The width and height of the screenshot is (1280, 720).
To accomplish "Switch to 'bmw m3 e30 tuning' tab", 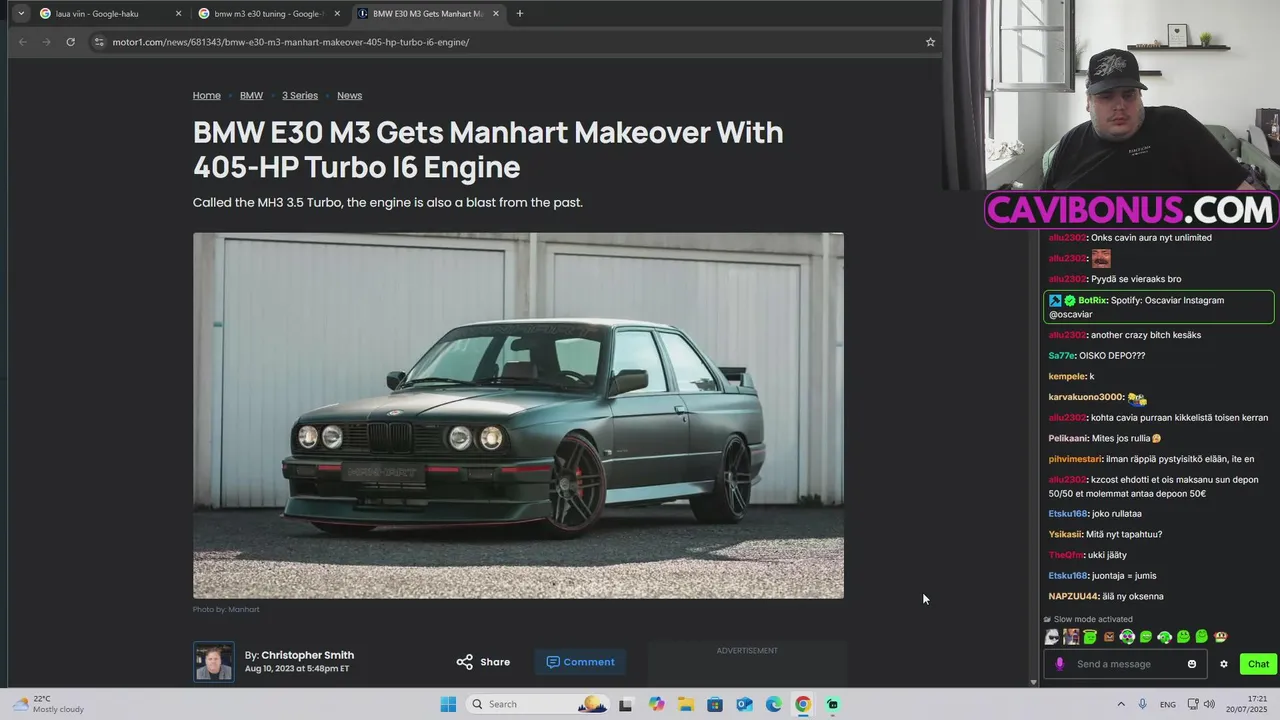I will pyautogui.click(x=268, y=14).
